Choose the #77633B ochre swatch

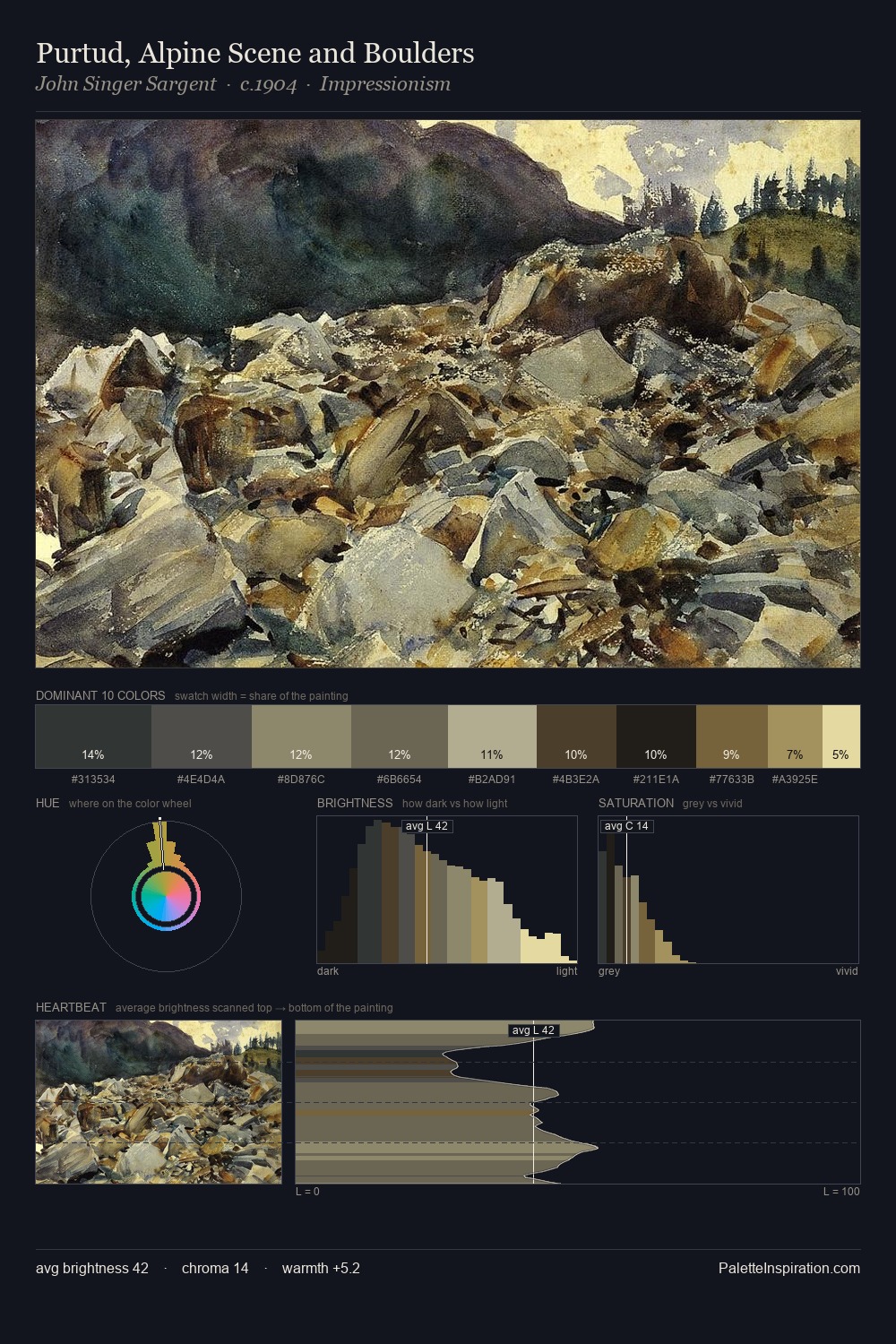732,737
